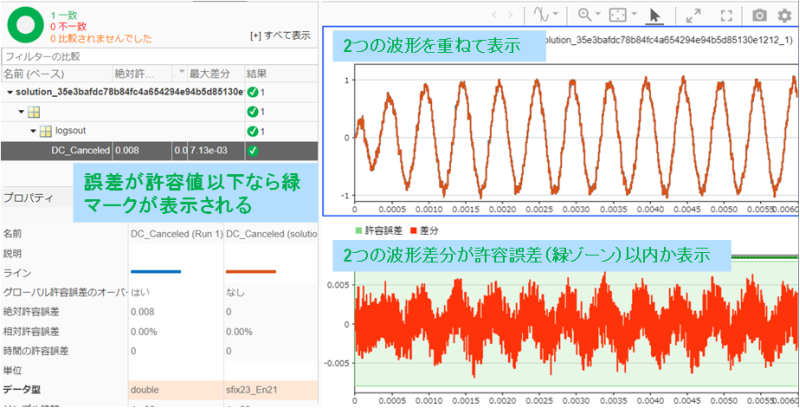Viewport: 800px width, 408px height.
Task: Click the すべて表示 expand all link
Action: [x=280, y=36]
